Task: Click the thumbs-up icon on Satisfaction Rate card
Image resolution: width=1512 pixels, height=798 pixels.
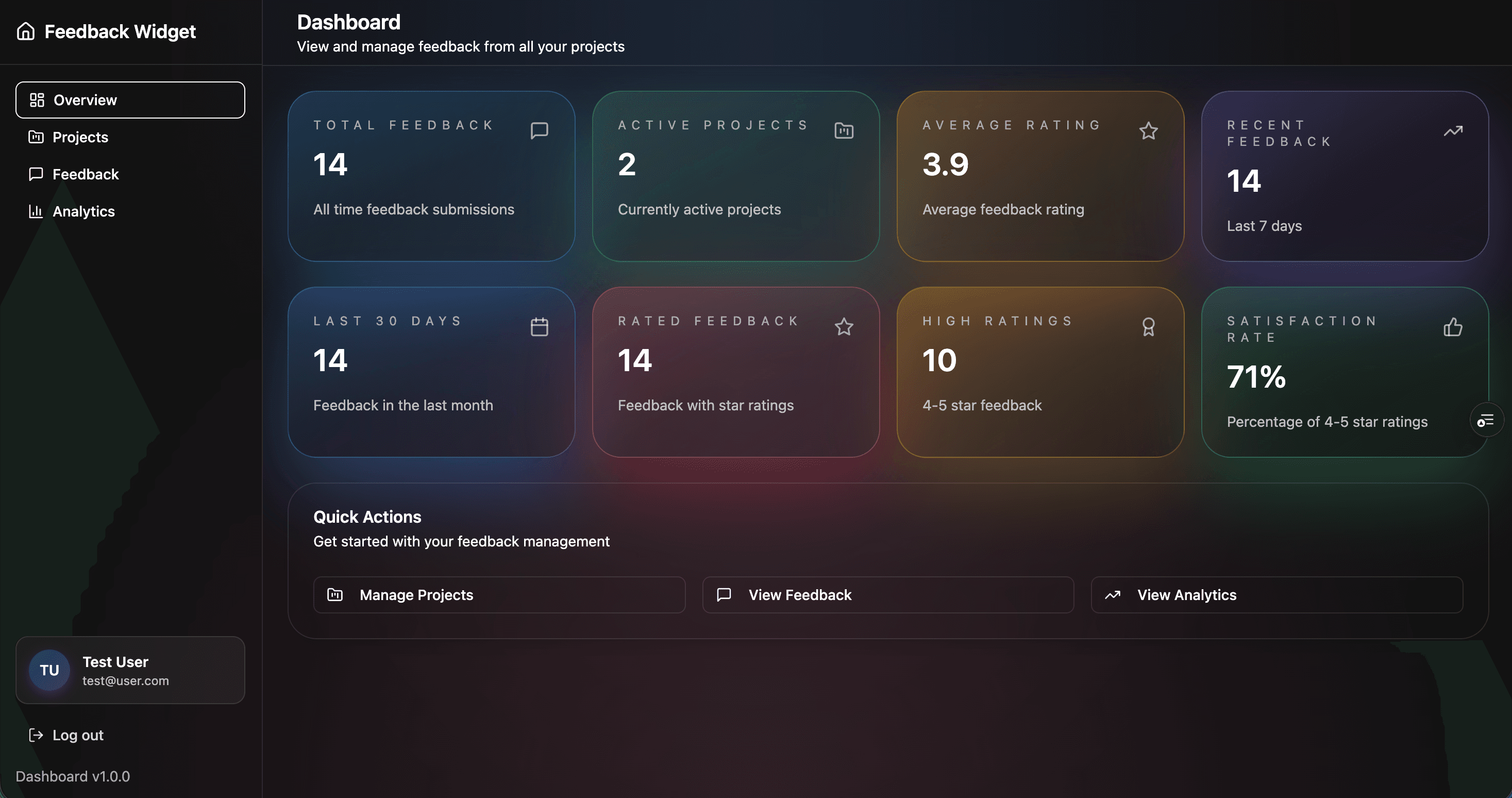Action: click(1453, 327)
